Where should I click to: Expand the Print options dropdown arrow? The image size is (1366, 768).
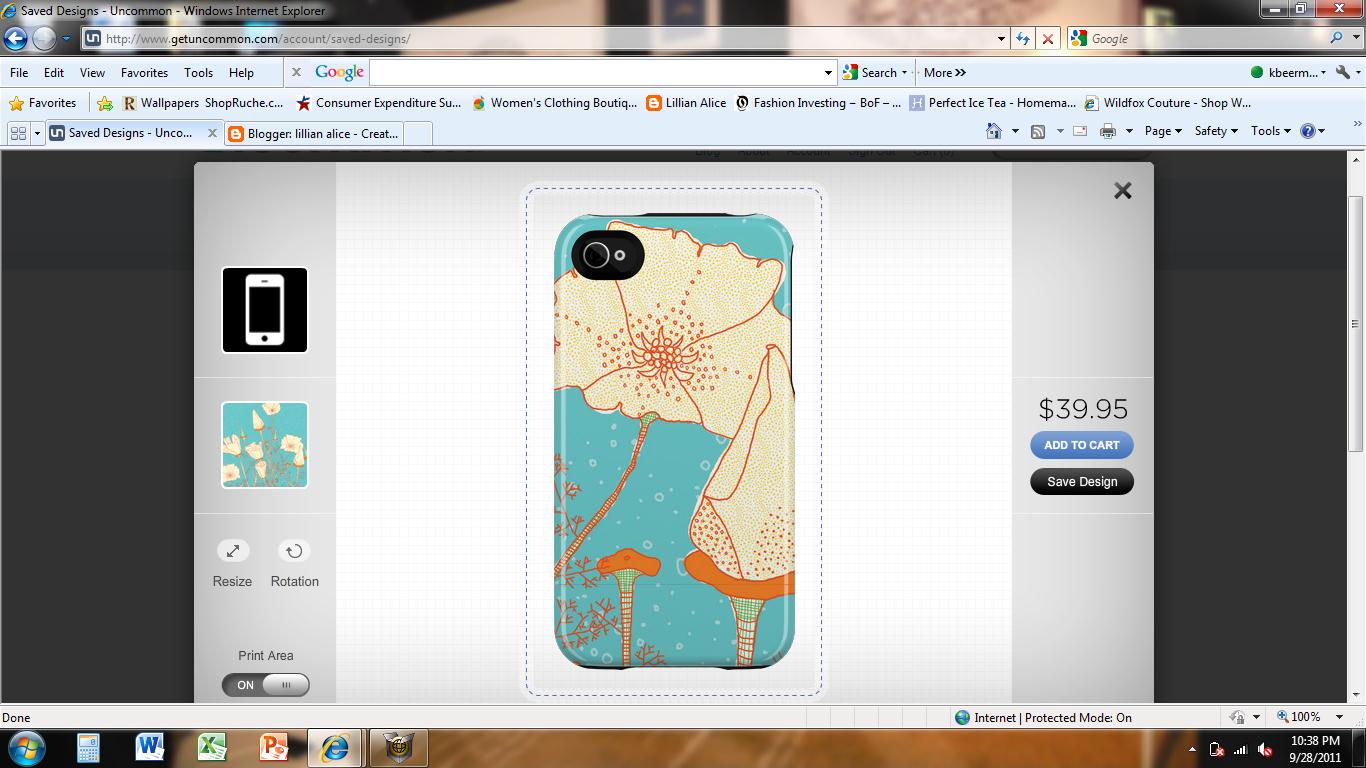tap(1129, 131)
